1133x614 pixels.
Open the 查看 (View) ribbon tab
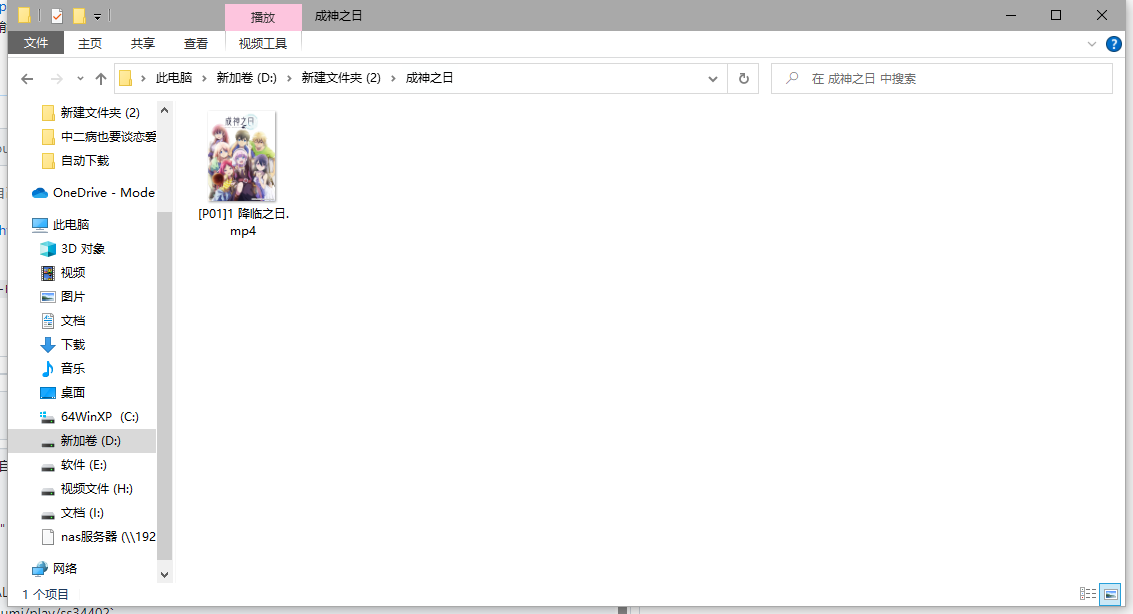point(196,43)
